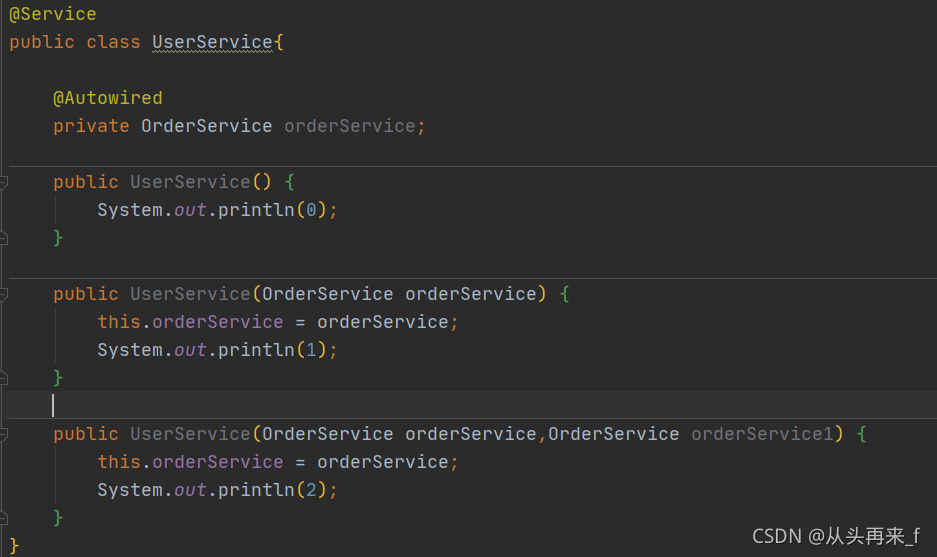Click the @Service annotation
The width and height of the screenshot is (937, 557).
point(53,14)
